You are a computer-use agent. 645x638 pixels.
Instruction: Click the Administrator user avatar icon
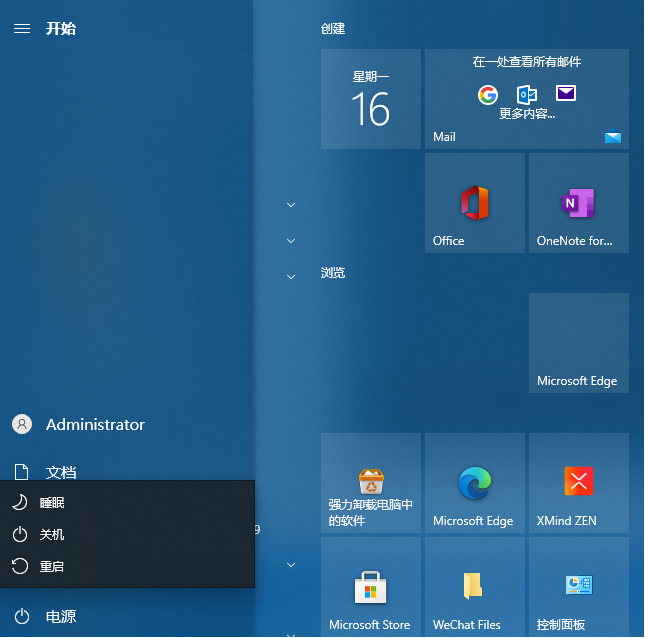tap(22, 424)
